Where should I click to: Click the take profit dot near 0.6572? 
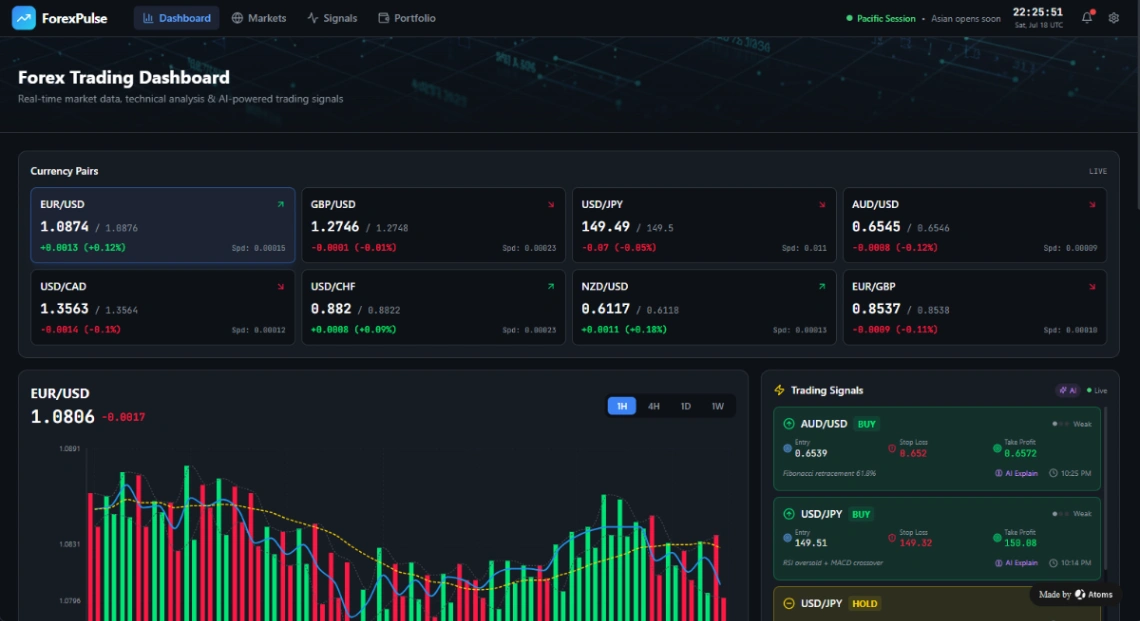997,449
